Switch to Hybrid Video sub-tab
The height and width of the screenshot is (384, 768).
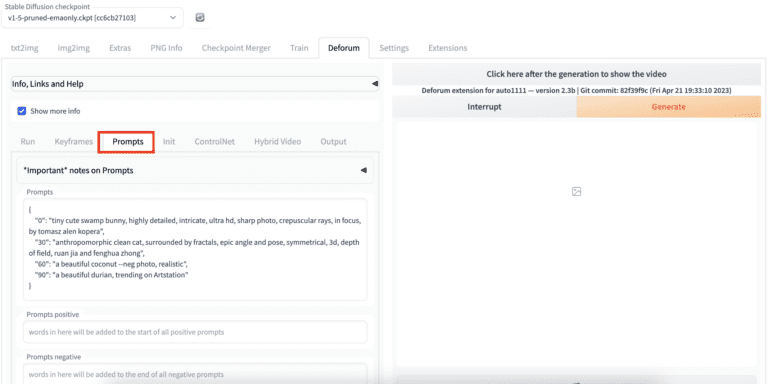coord(278,142)
